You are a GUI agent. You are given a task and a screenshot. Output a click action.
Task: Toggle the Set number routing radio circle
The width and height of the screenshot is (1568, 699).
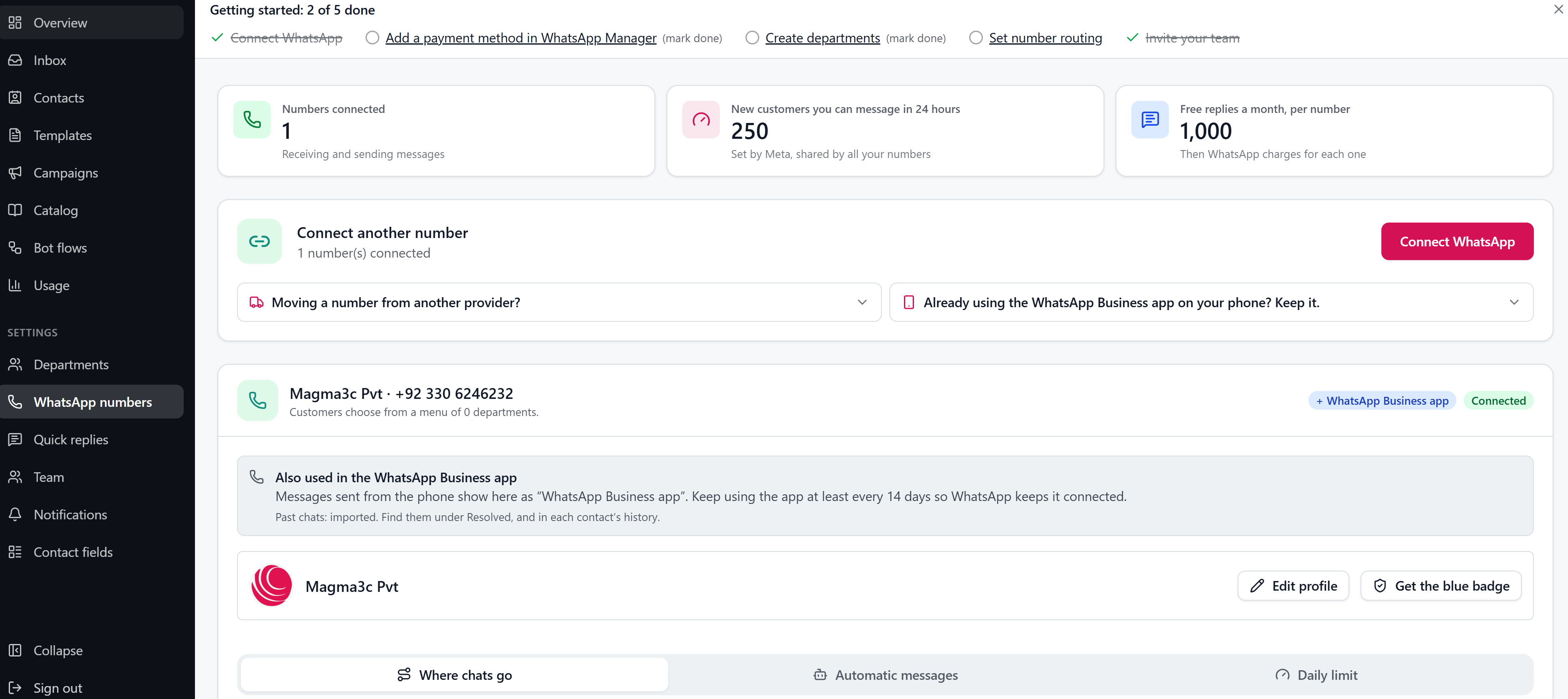[x=976, y=38]
